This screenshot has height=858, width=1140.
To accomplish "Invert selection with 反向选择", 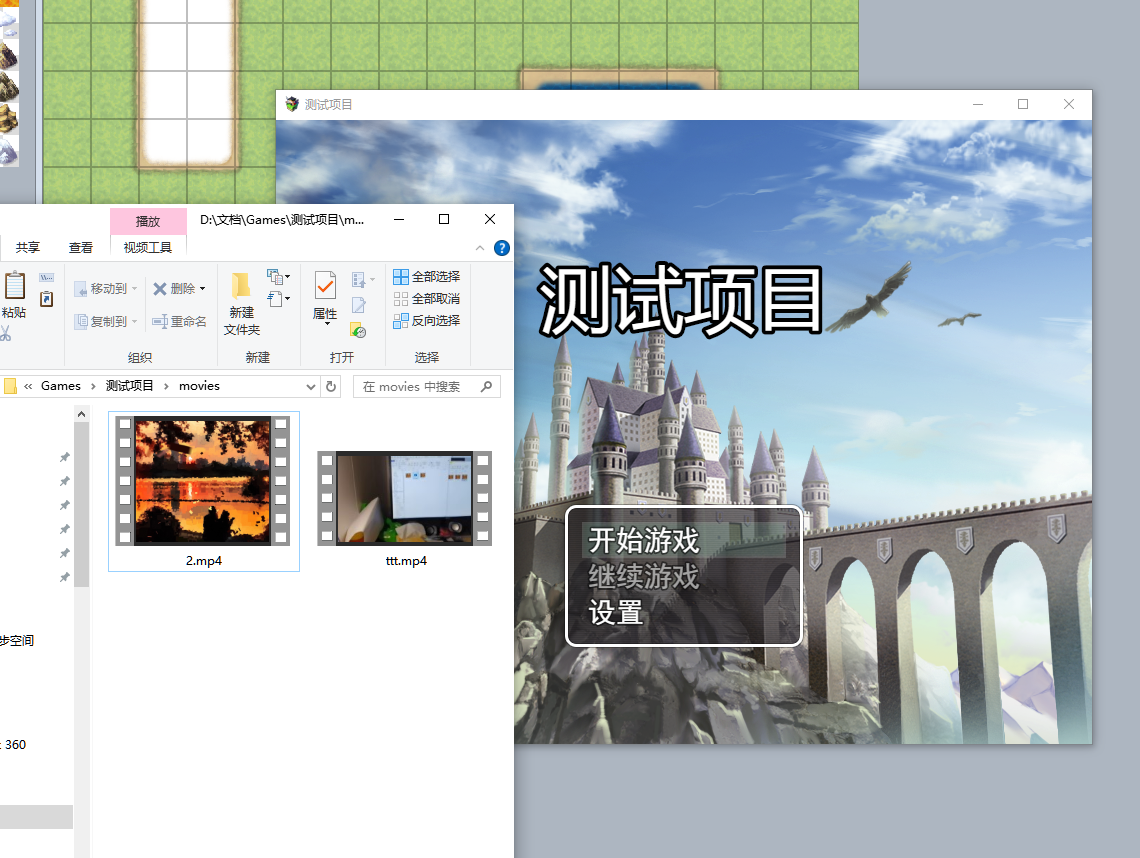I will coord(426,321).
